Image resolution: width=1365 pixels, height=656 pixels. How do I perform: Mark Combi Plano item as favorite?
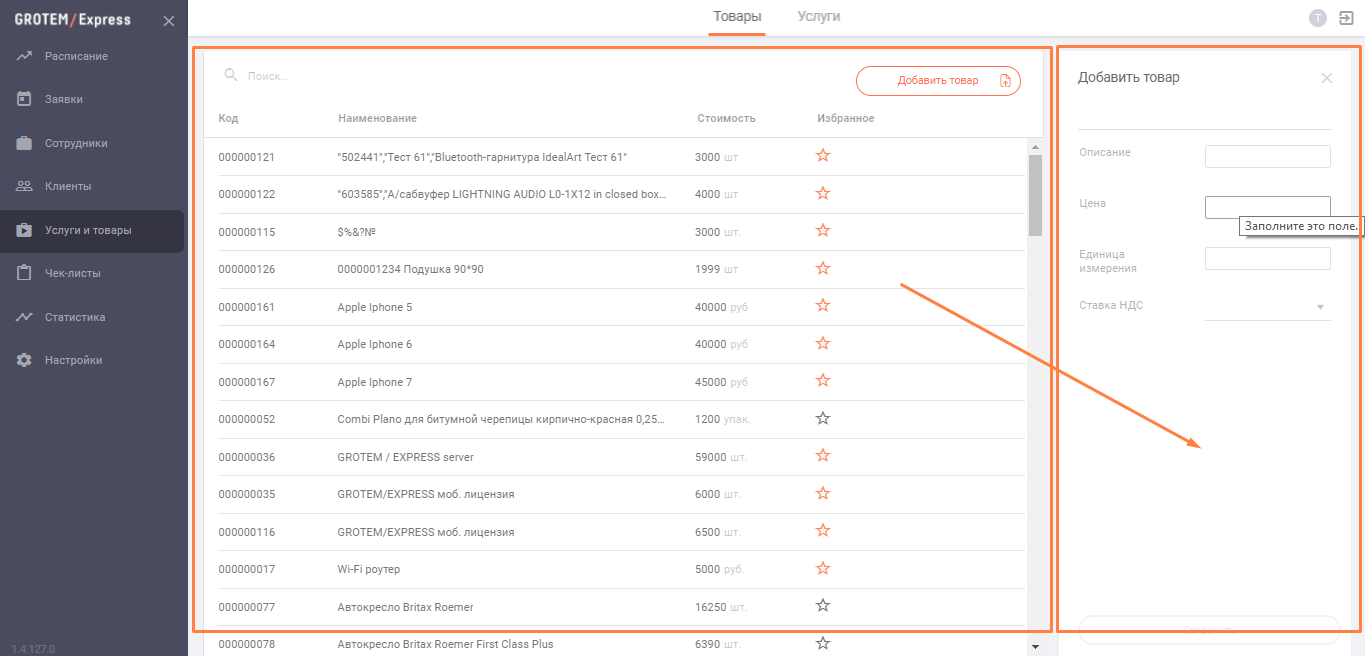(823, 418)
